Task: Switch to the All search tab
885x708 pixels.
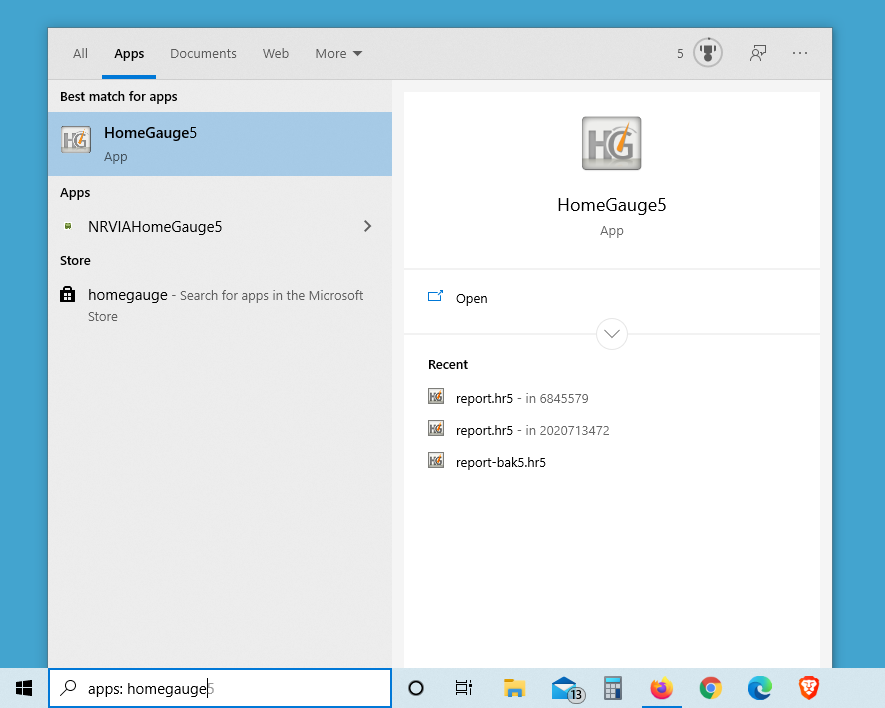Action: (x=80, y=53)
